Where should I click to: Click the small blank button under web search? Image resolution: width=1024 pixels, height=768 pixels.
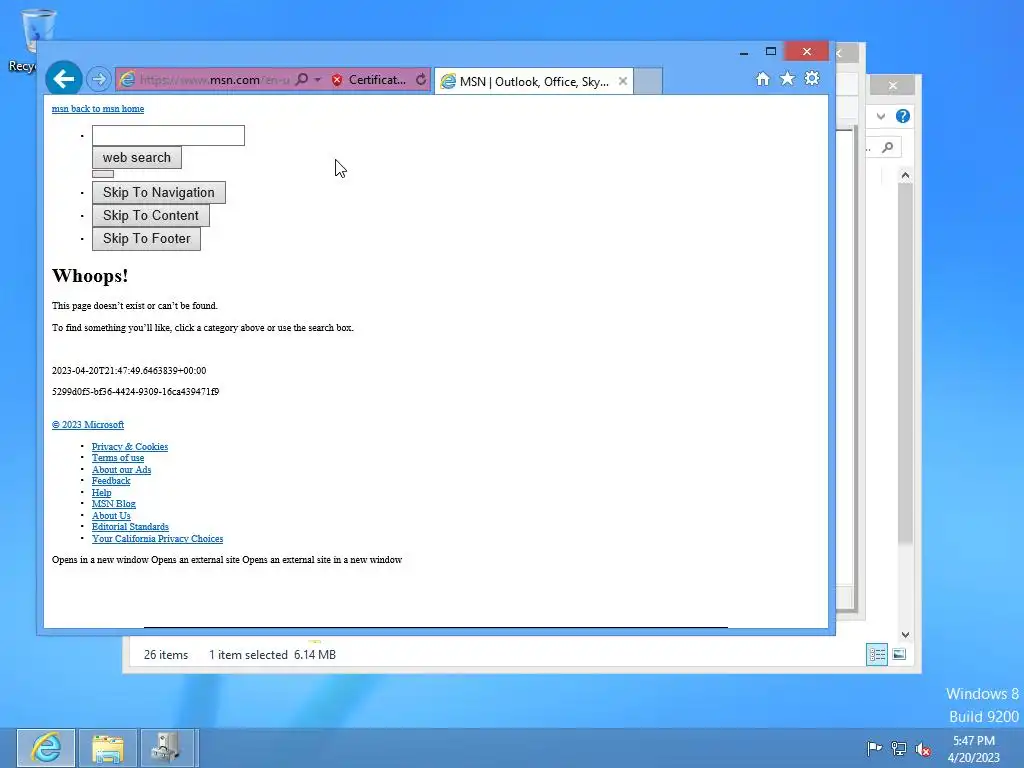click(x=103, y=174)
